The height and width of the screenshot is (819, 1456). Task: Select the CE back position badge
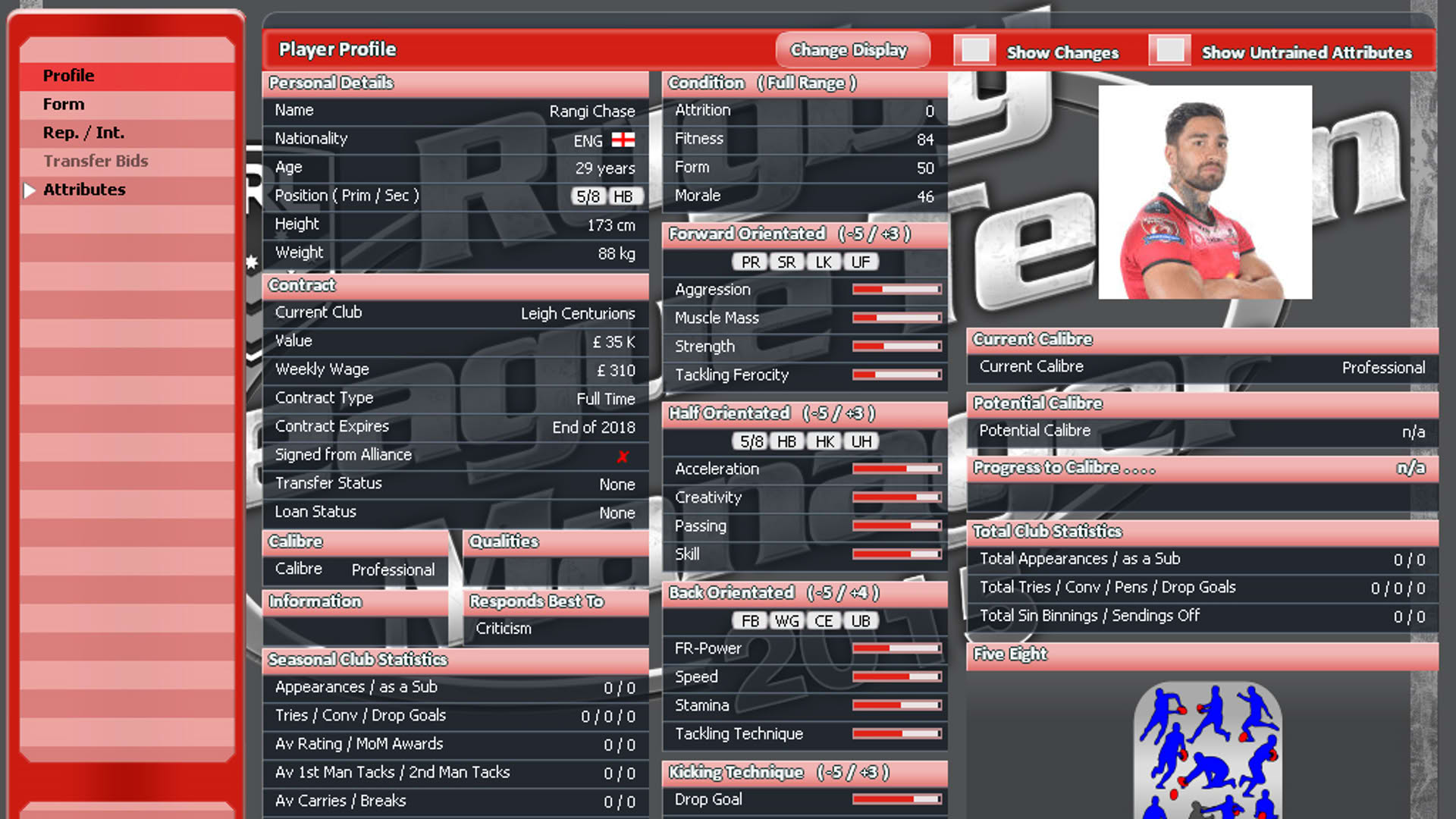pyautogui.click(x=824, y=621)
